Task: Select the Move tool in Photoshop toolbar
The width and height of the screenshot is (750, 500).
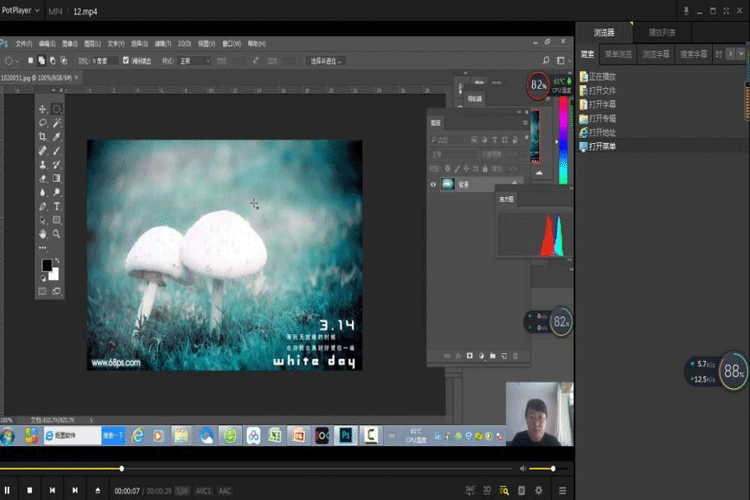Action: [42, 109]
